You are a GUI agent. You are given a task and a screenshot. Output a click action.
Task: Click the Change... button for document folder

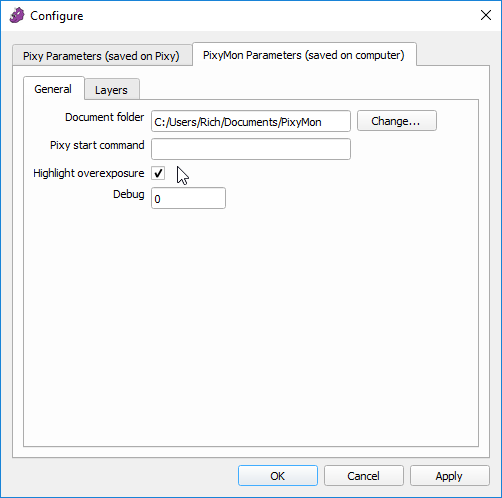(397, 121)
